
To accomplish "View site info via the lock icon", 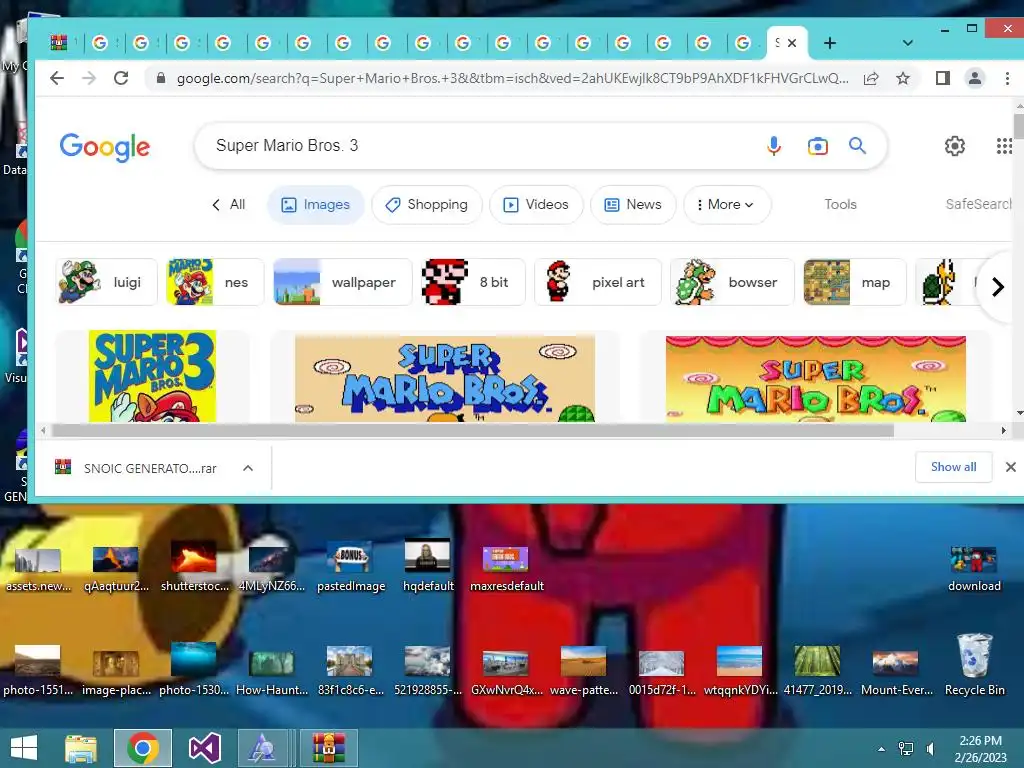I will (x=161, y=78).
